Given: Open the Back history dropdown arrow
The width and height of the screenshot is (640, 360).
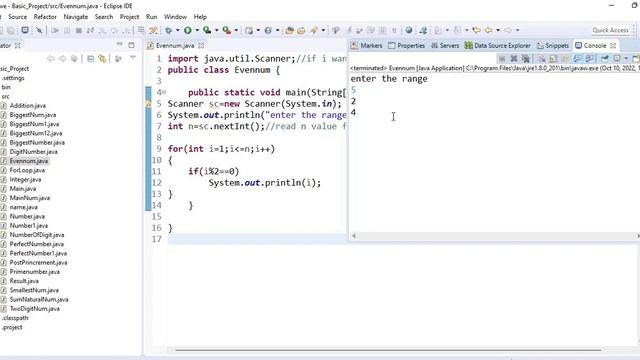Looking at the screenshot, I should 498,30.
